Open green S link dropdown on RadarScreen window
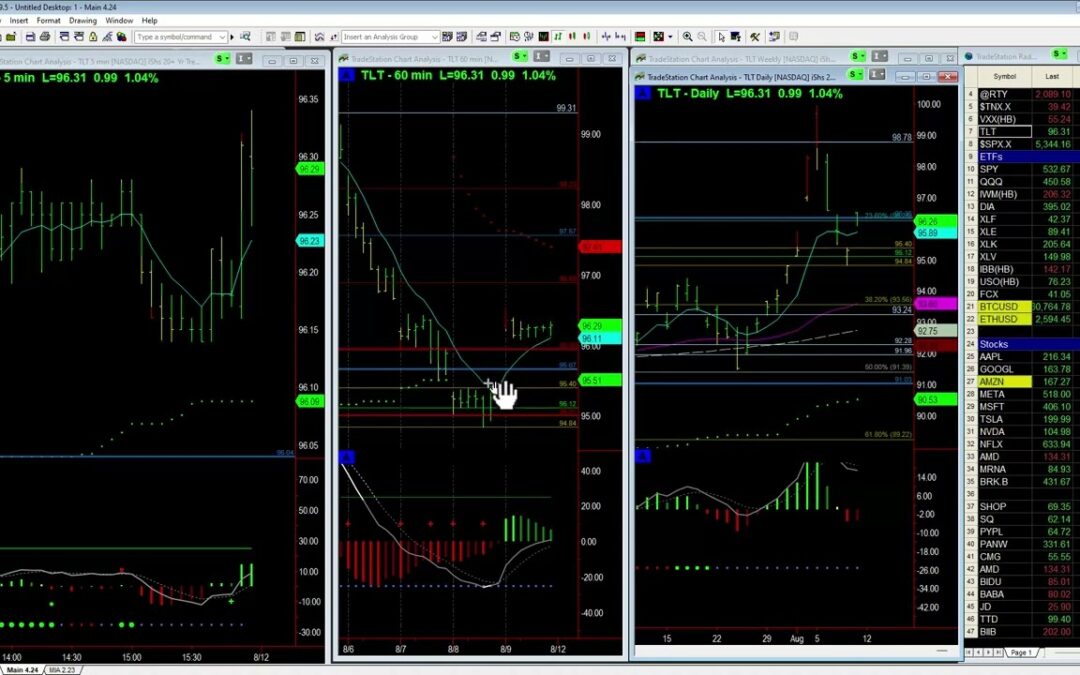The image size is (1080, 675). coord(1059,54)
